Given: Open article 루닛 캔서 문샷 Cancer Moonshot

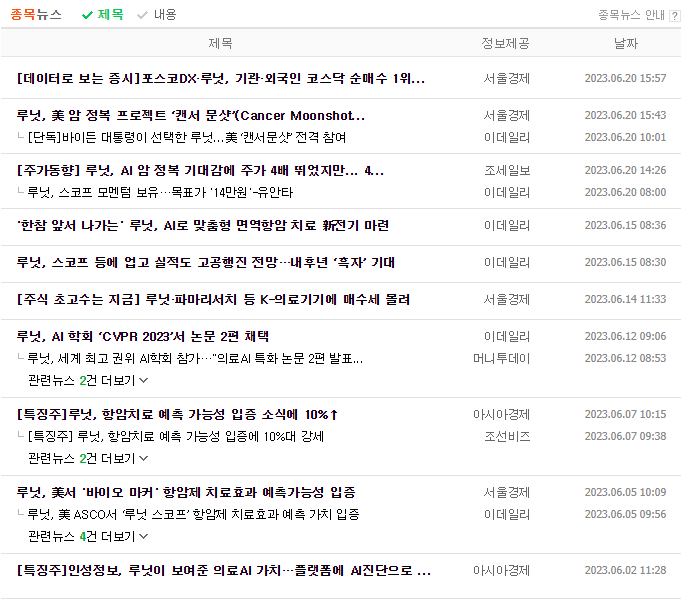Looking at the screenshot, I should (x=190, y=116).
